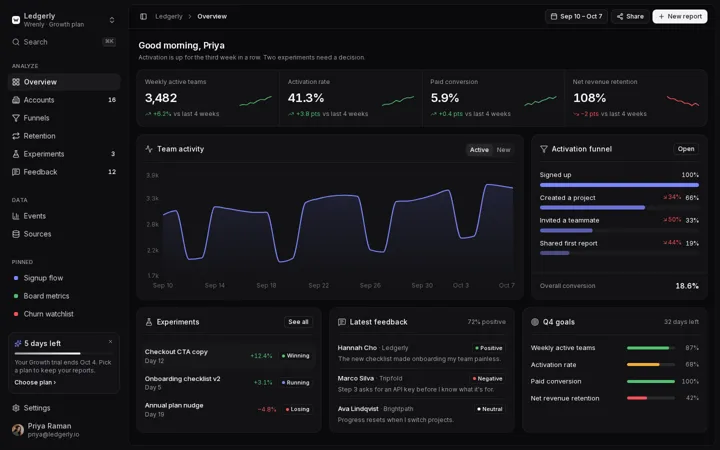Click the Ledgerly breadcrumb
The height and width of the screenshot is (450, 720).
tap(169, 17)
